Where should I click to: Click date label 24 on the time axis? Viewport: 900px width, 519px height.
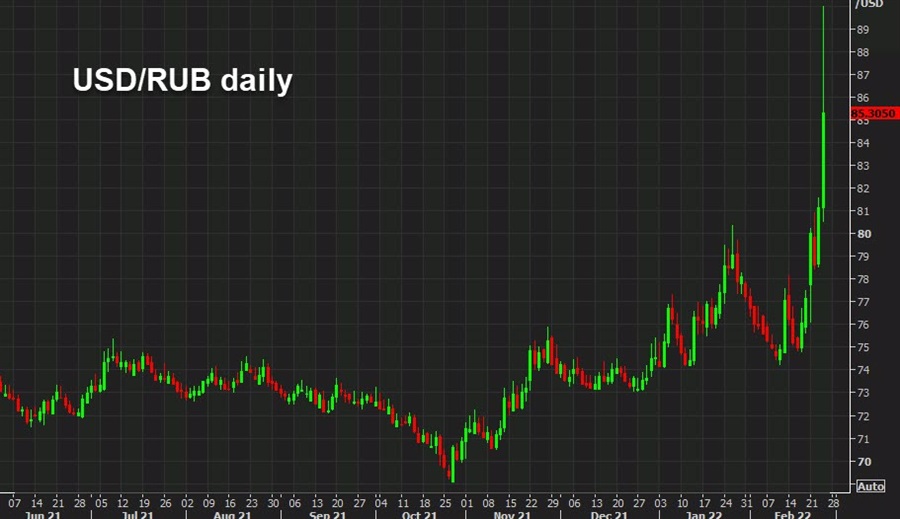coord(726,503)
